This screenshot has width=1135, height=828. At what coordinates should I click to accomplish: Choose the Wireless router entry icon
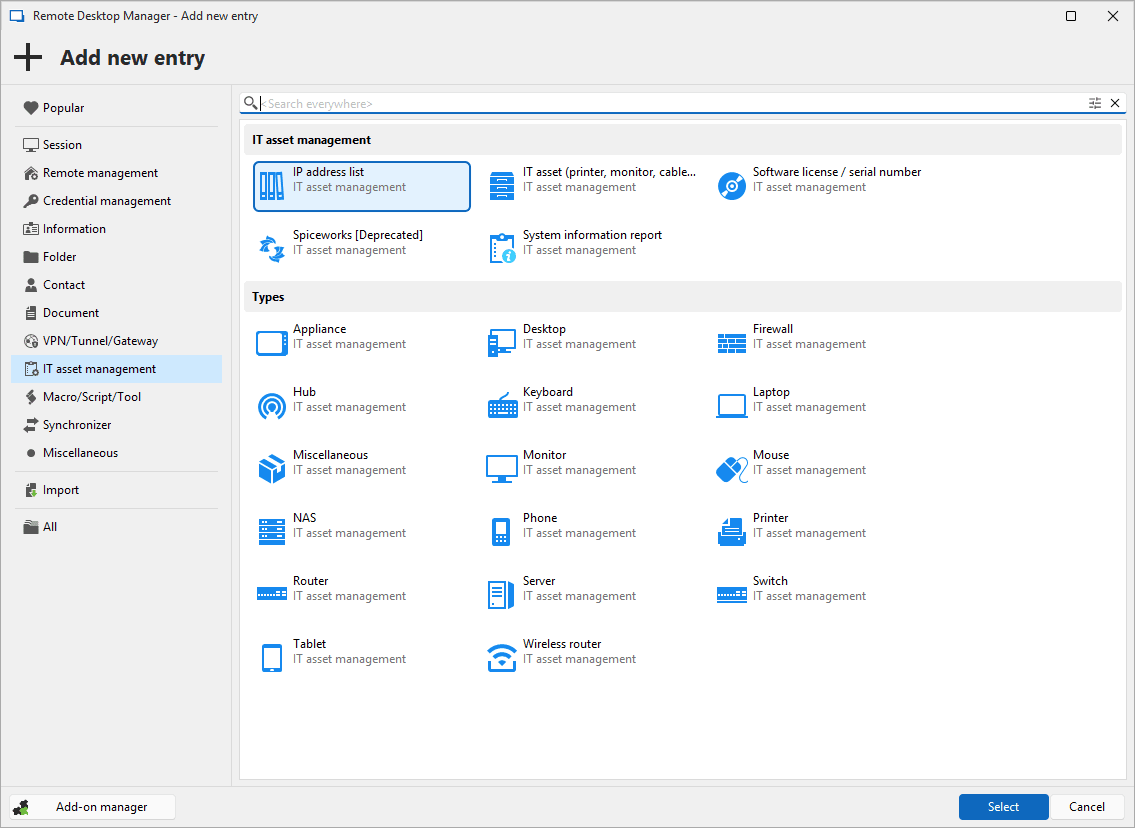click(502, 658)
